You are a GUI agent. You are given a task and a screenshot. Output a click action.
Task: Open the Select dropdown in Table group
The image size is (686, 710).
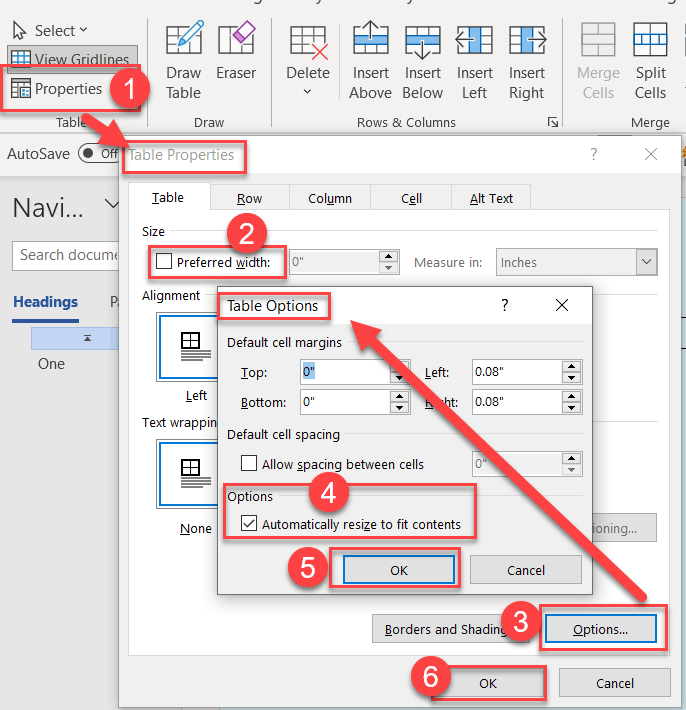[50, 30]
